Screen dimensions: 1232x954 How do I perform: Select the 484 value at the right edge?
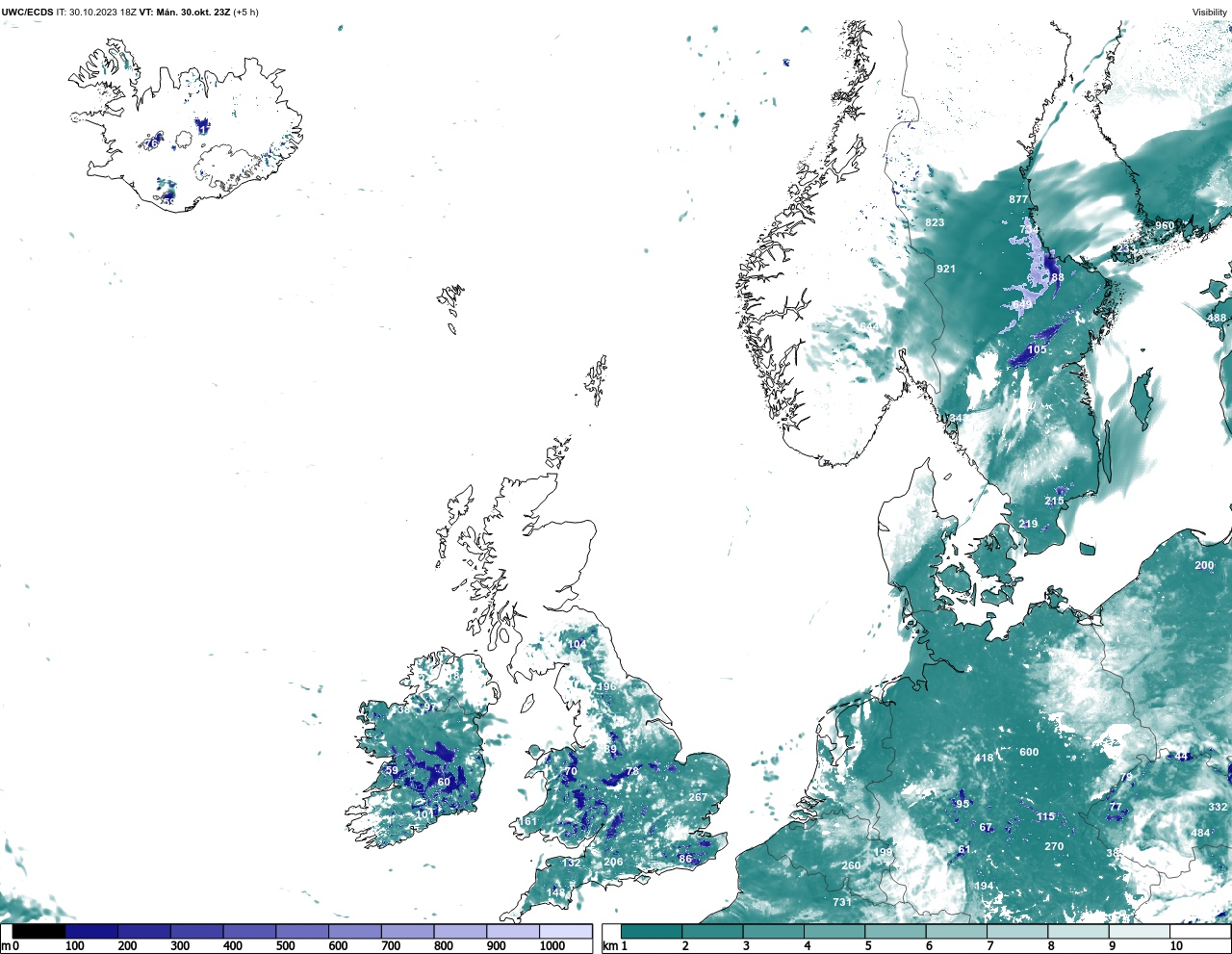(x=1200, y=834)
